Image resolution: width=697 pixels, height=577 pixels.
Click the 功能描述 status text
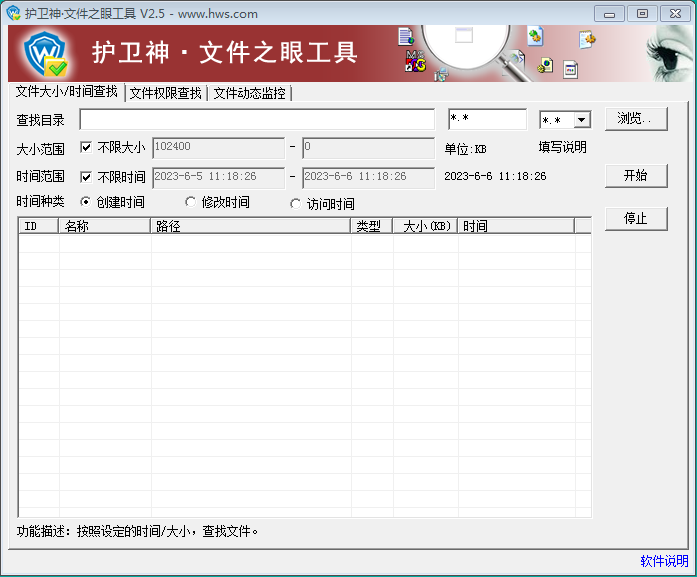[x=137, y=531]
